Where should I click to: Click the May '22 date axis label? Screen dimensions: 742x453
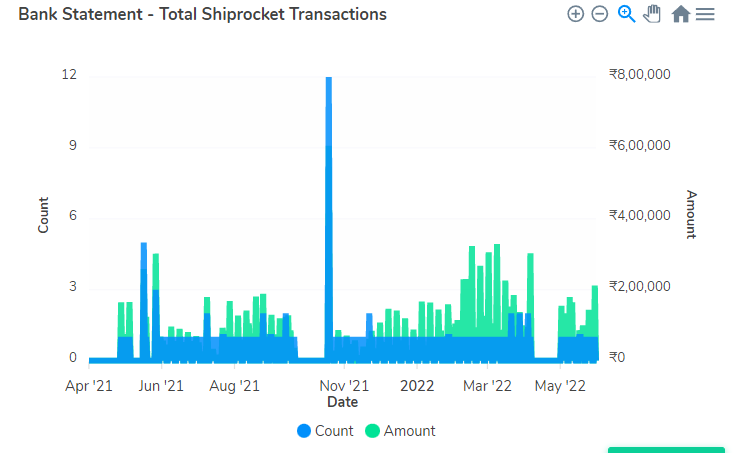point(560,386)
